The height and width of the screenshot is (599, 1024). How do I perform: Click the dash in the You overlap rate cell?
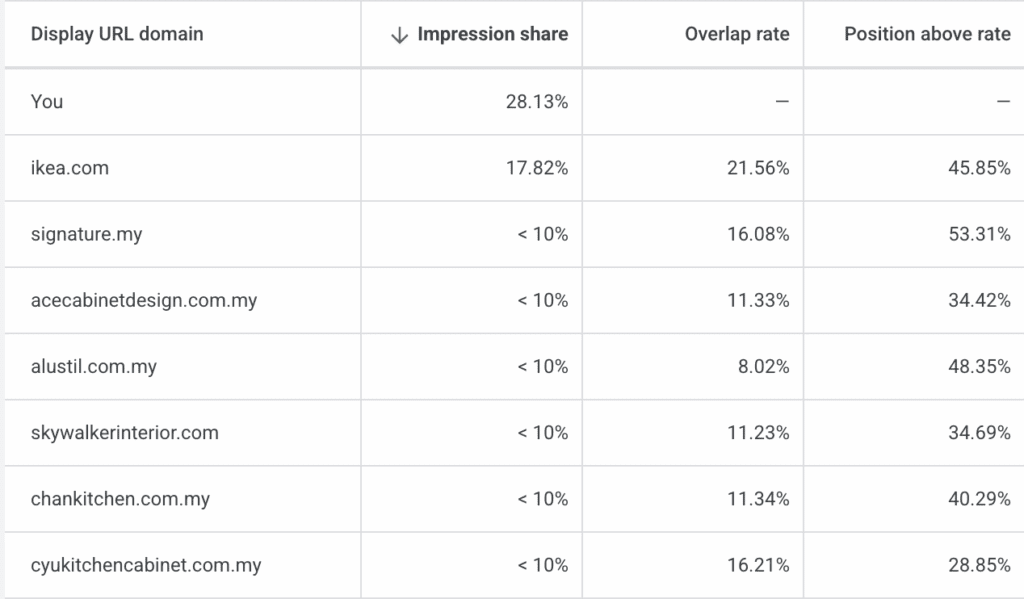click(785, 101)
